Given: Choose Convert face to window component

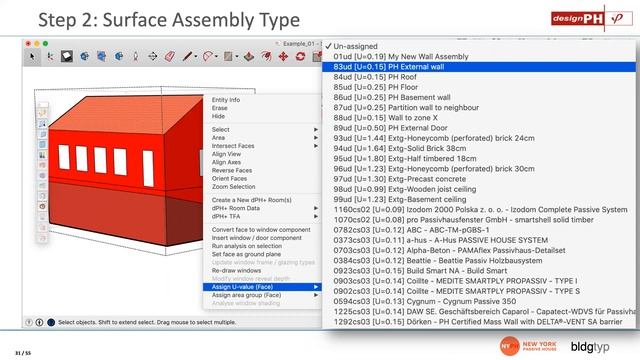Looking at the screenshot, I should [x=262, y=230].
